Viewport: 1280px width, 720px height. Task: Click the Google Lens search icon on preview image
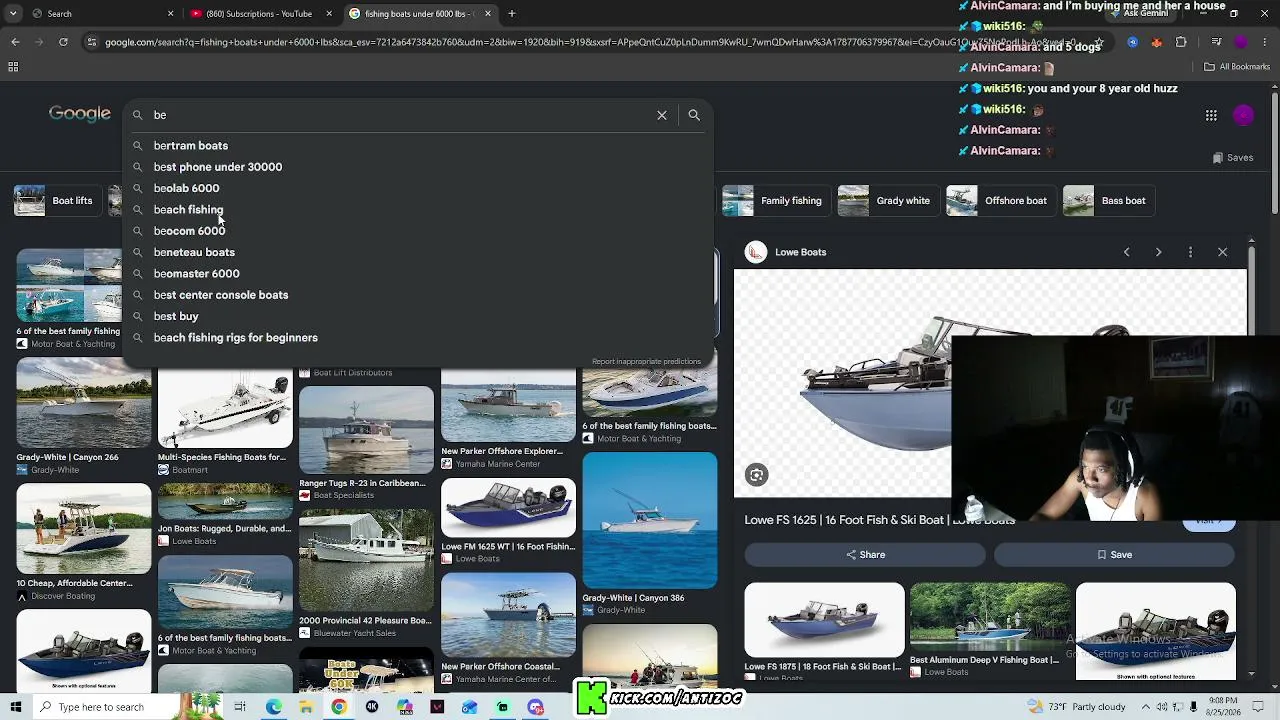click(757, 475)
